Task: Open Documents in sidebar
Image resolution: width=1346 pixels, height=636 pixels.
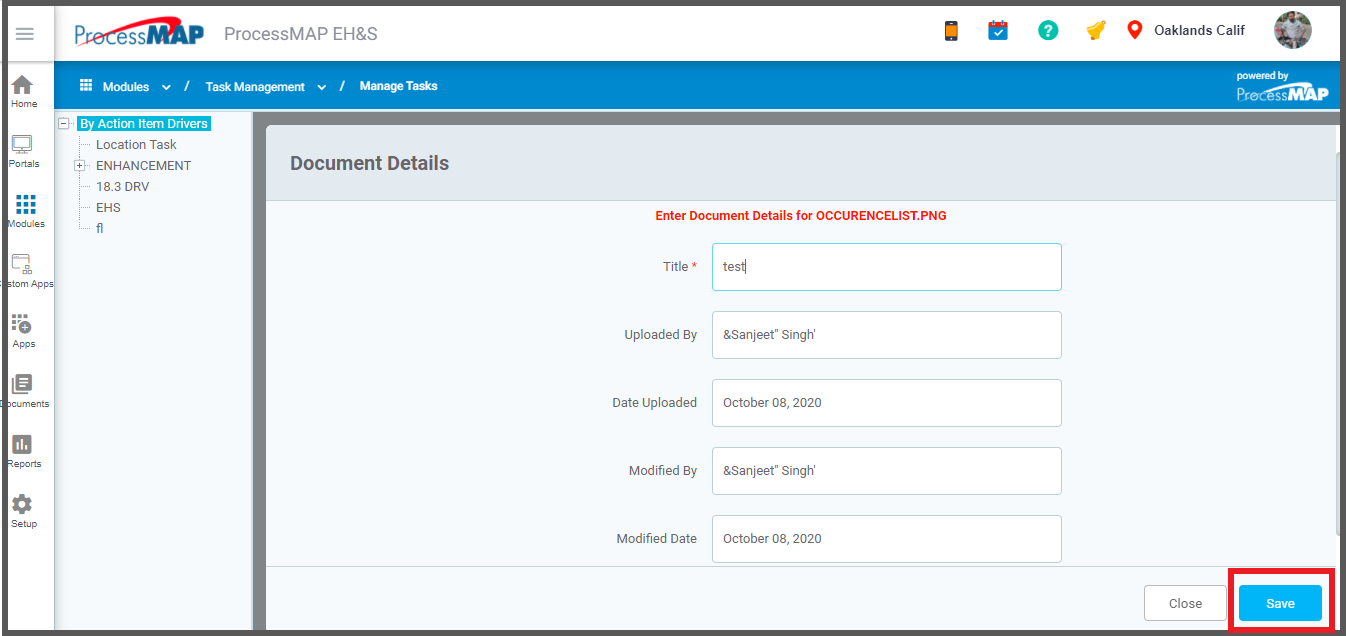Action: (24, 392)
